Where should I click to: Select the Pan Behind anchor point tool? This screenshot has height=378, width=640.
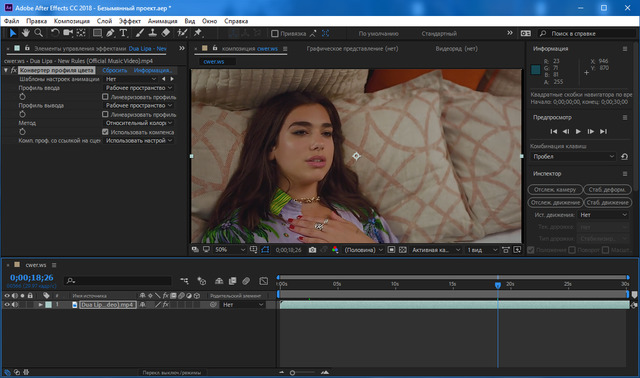(x=81, y=33)
